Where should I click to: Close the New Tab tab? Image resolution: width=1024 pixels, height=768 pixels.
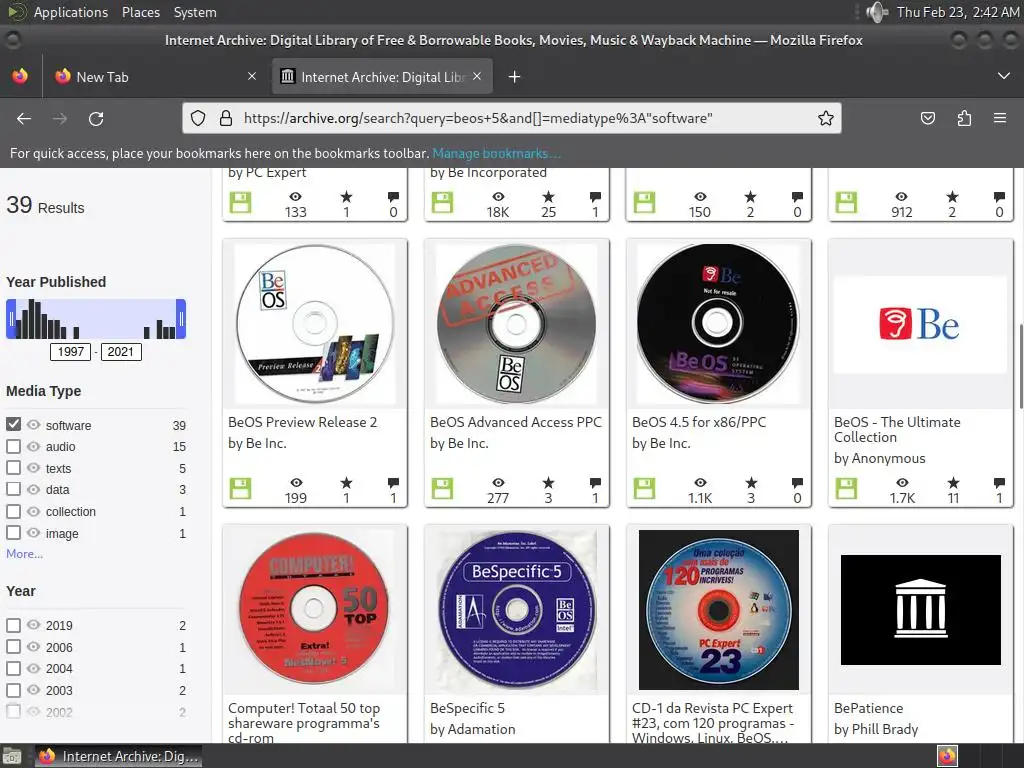click(x=252, y=76)
